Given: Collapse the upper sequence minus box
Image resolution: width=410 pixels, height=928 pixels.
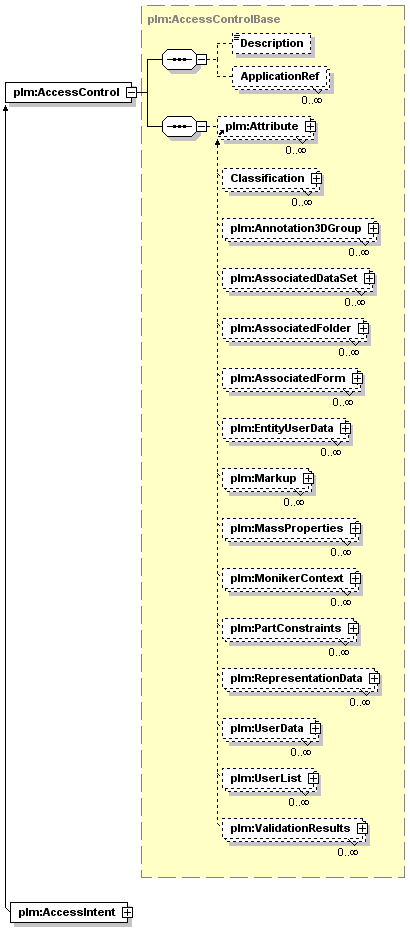Looking at the screenshot, I should [201, 60].
